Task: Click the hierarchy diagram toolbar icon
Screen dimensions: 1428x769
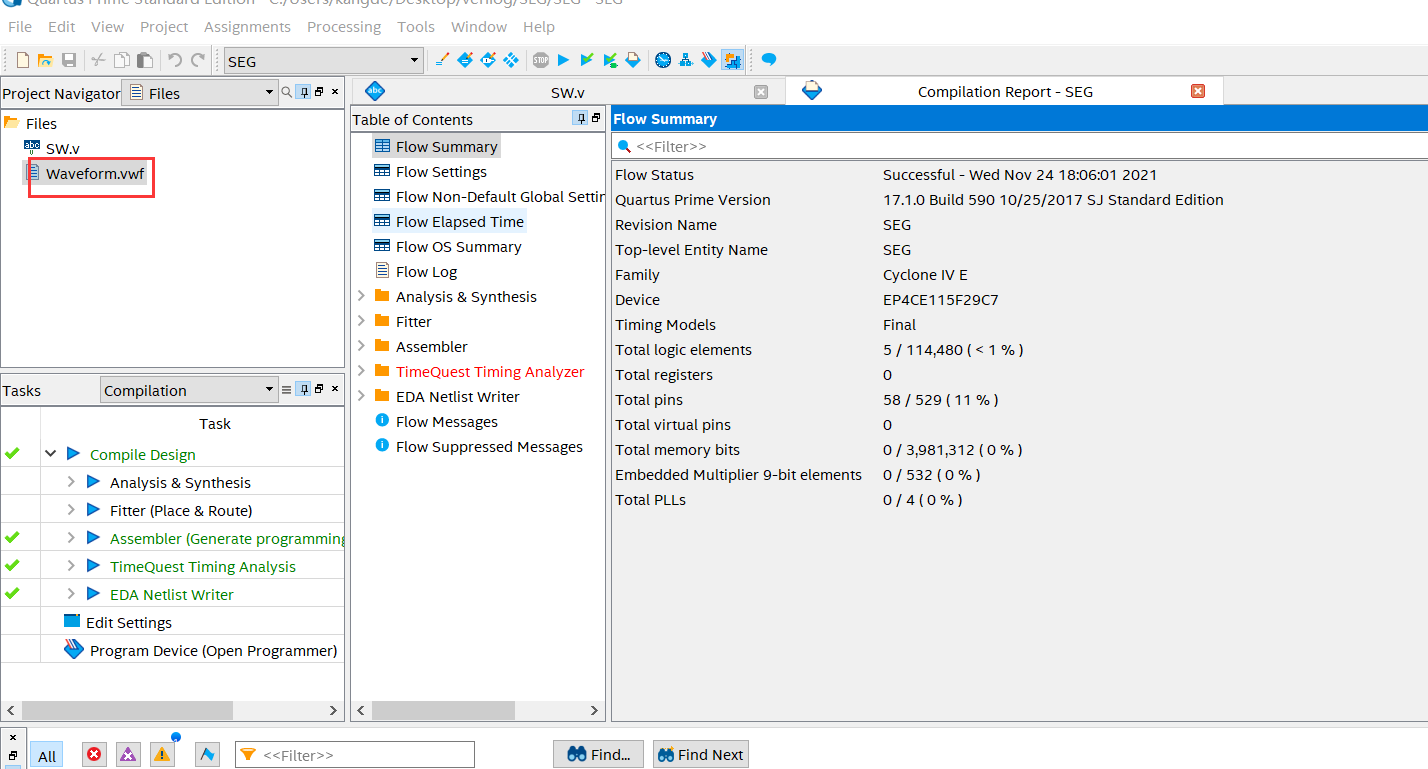Action: 686,60
